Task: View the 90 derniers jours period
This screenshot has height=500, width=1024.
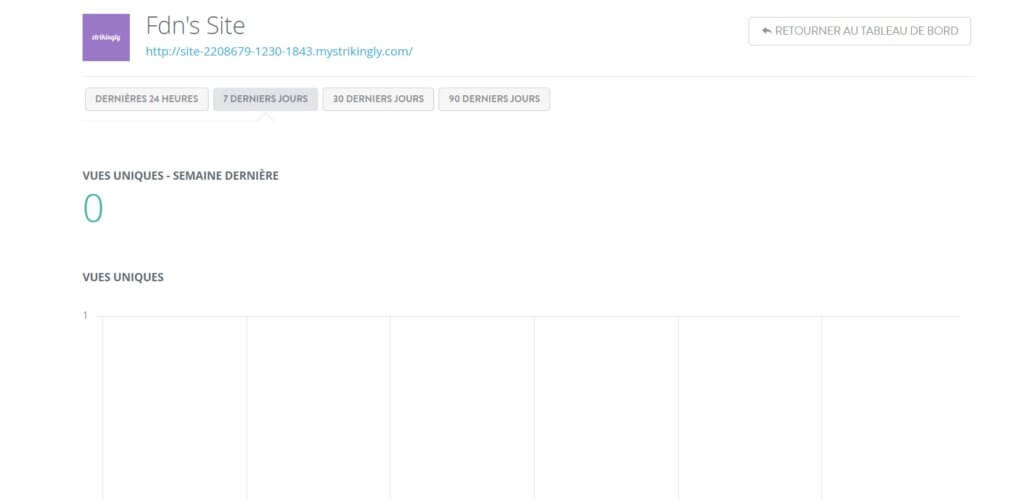Action: point(494,99)
